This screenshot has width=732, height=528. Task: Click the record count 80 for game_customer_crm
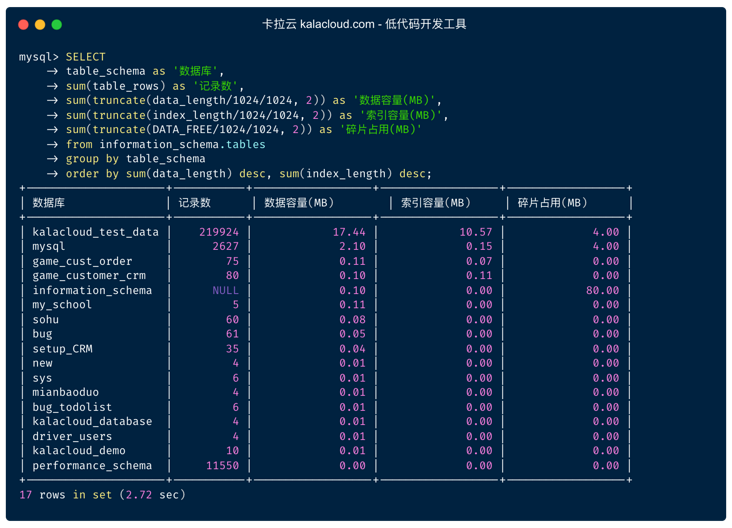232,276
